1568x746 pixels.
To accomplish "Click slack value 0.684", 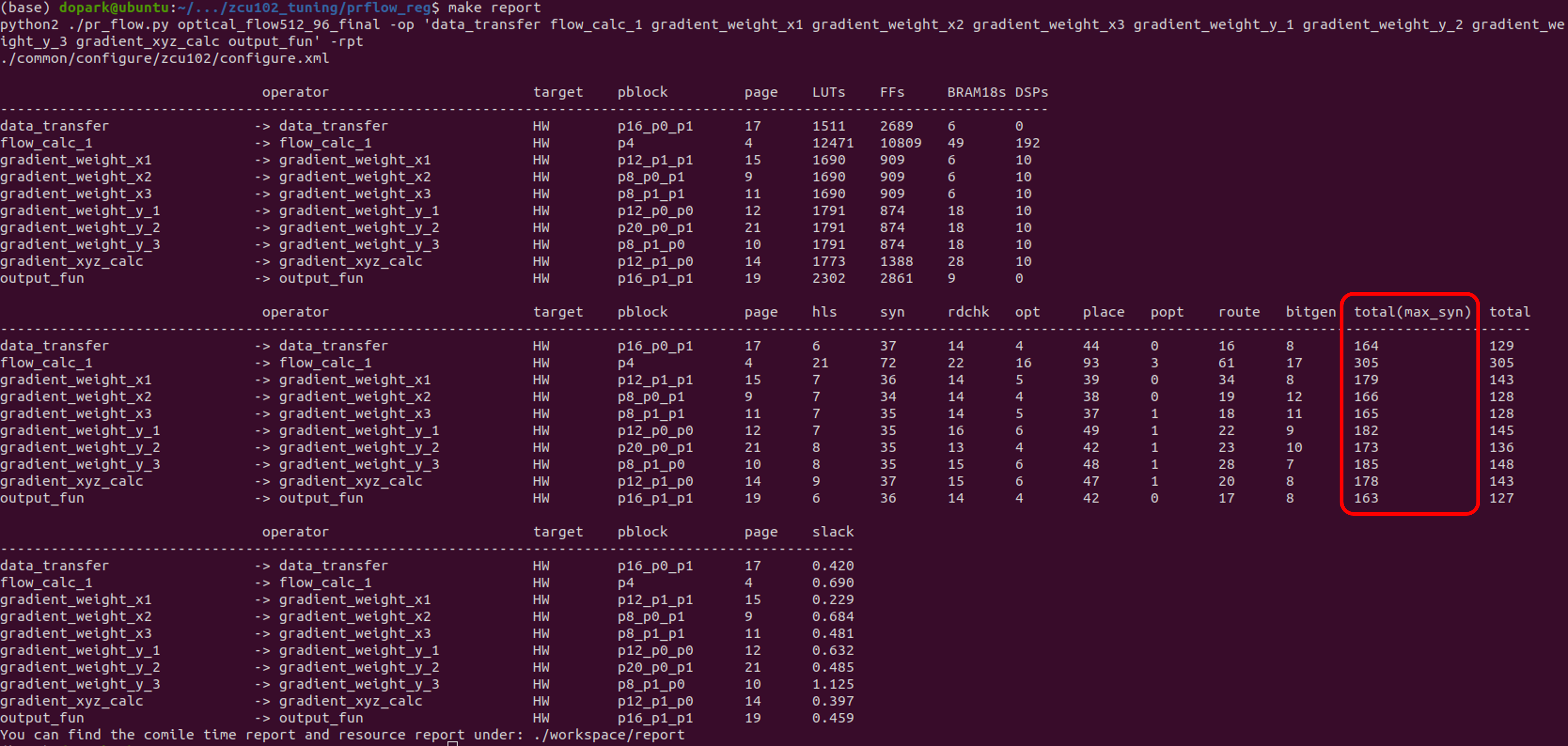I will click(x=833, y=617).
